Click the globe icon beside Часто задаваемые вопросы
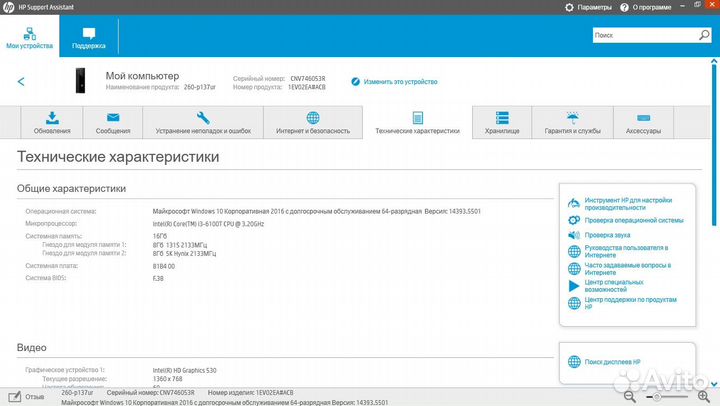The width and height of the screenshot is (720, 406). point(574,269)
